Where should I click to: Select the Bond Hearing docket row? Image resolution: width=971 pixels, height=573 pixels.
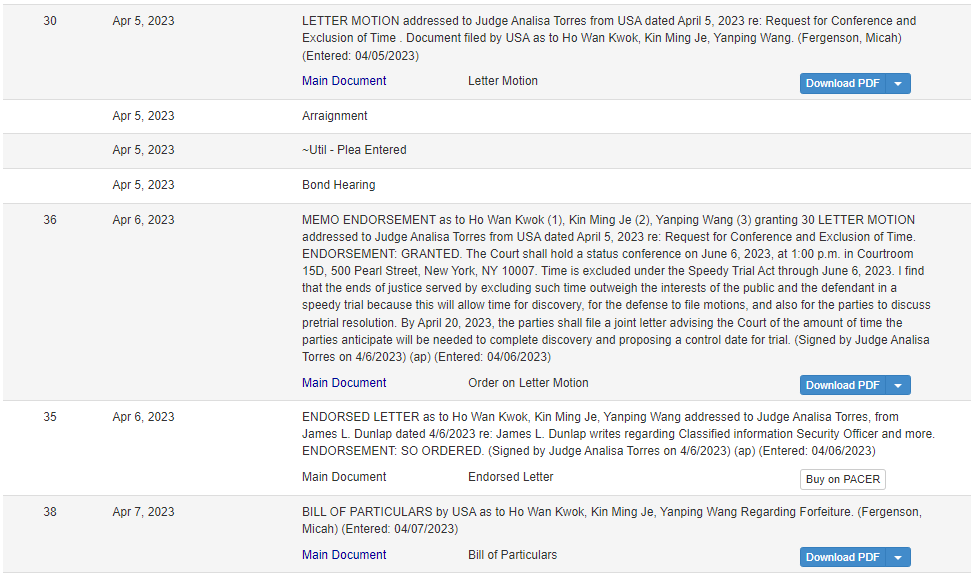[x=486, y=185]
